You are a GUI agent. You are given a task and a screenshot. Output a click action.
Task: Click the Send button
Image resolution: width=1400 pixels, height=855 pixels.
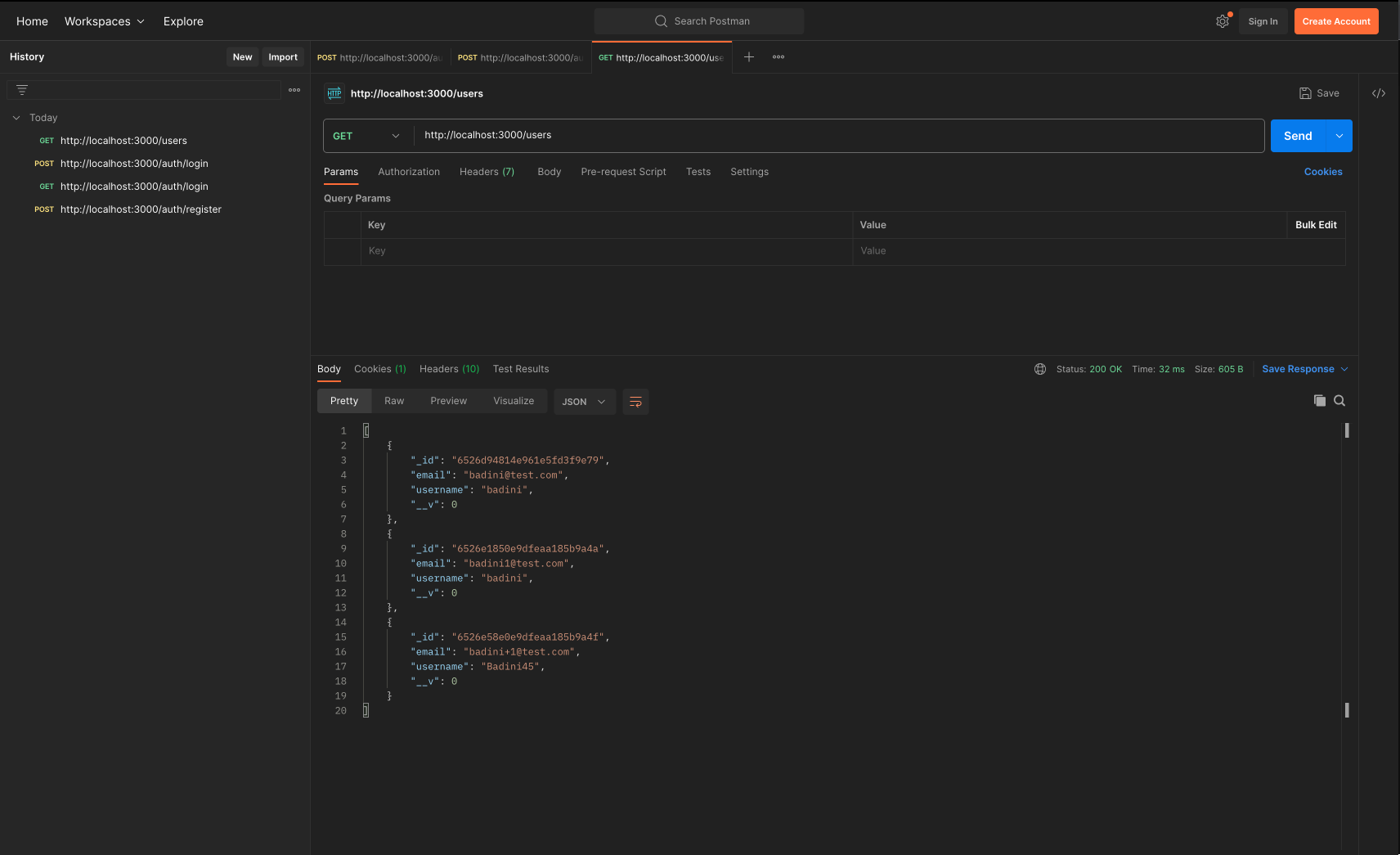click(1298, 136)
